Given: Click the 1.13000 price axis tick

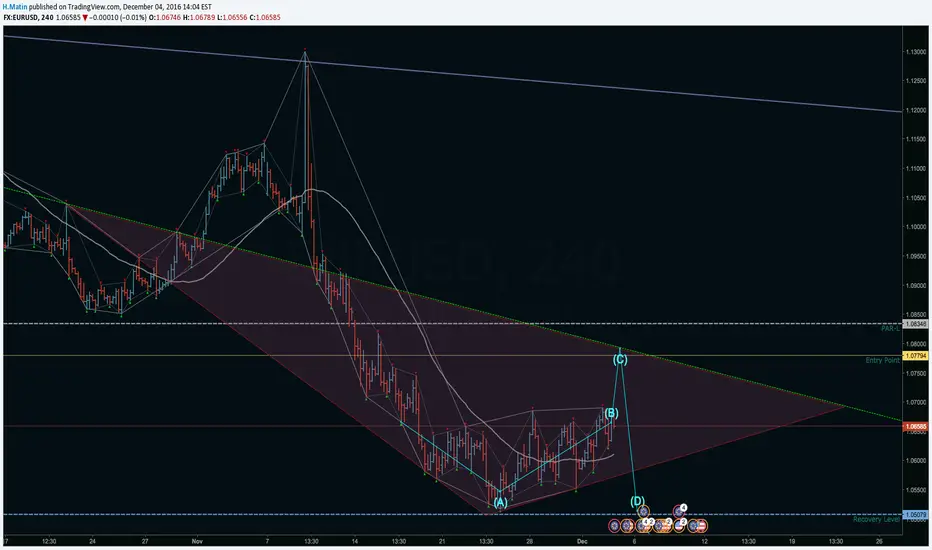Looking at the screenshot, I should click(x=916, y=52).
